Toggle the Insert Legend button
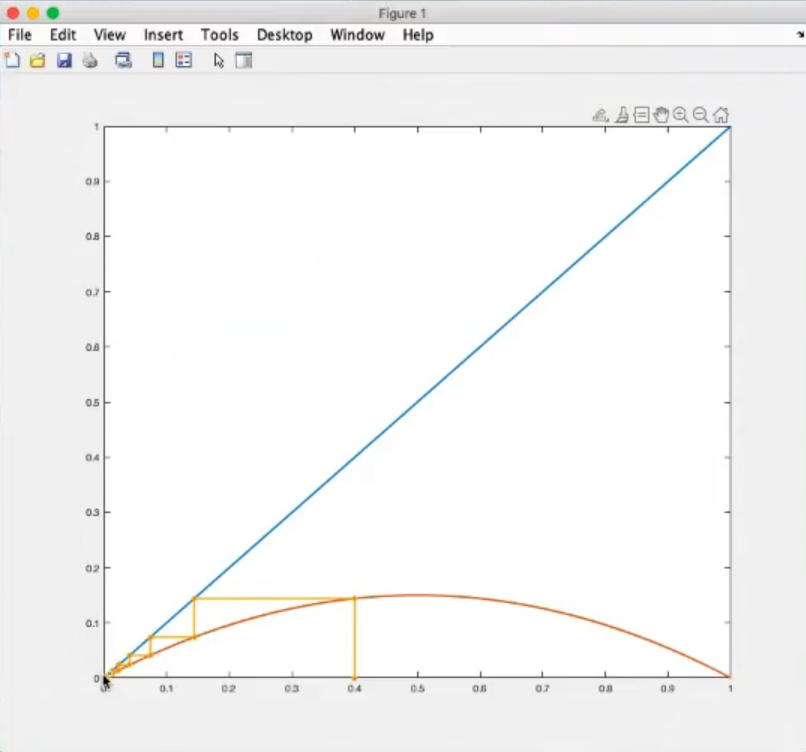Image resolution: width=806 pixels, height=752 pixels. click(x=183, y=61)
